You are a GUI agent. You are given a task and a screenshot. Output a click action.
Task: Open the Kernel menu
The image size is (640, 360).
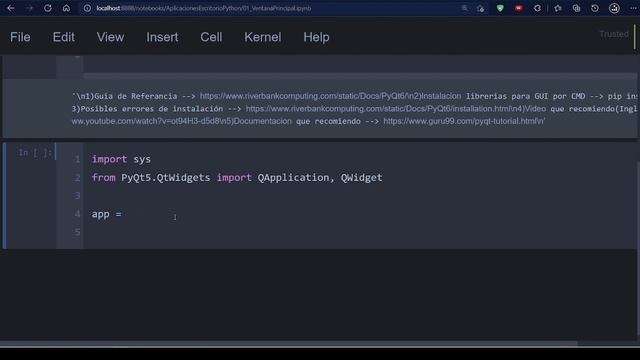262,37
